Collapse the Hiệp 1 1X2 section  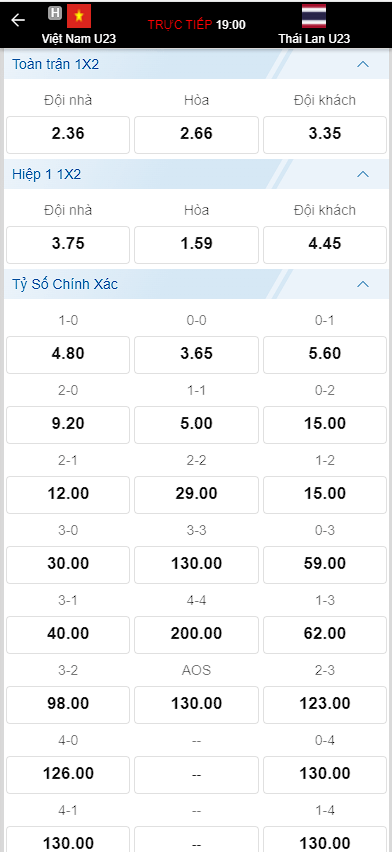(x=363, y=174)
